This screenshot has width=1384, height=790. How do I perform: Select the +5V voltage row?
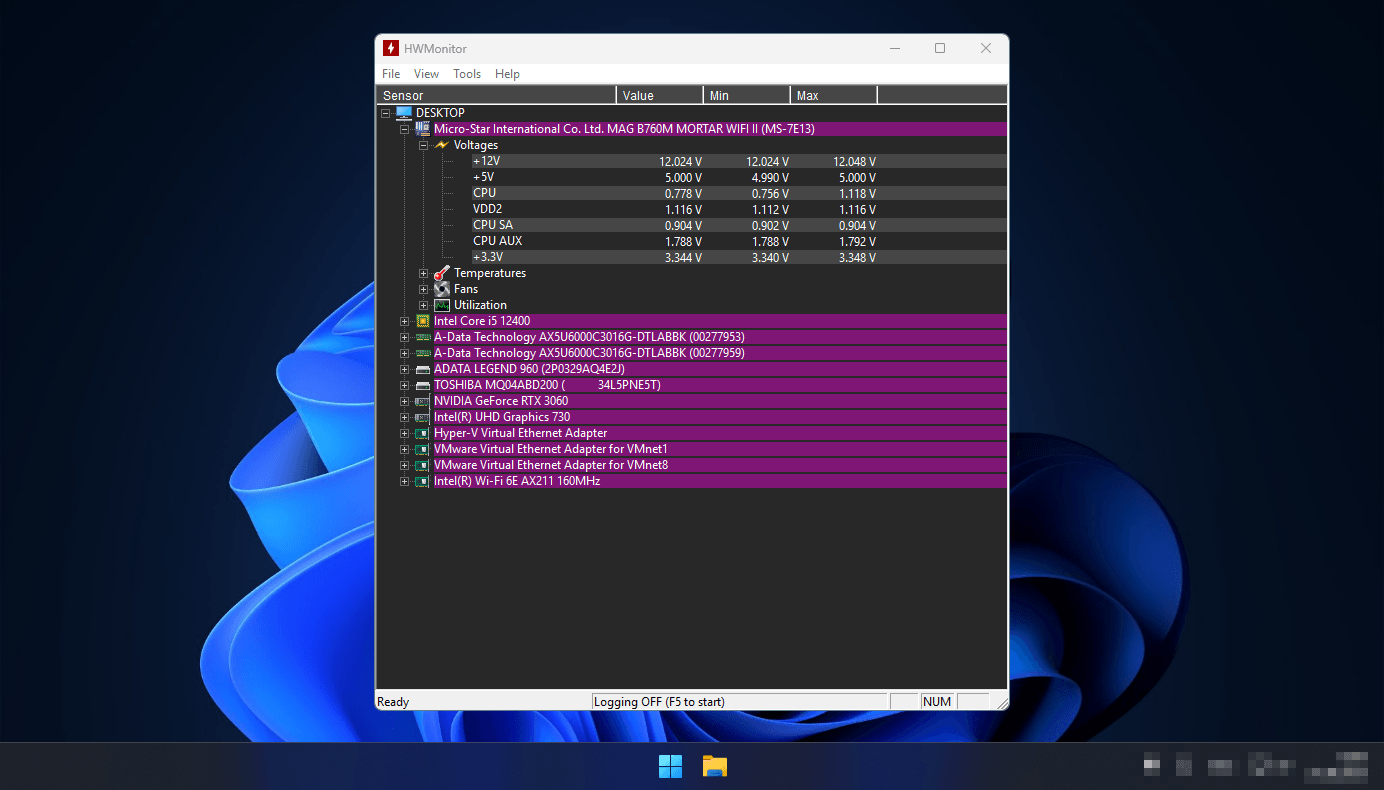[739, 177]
